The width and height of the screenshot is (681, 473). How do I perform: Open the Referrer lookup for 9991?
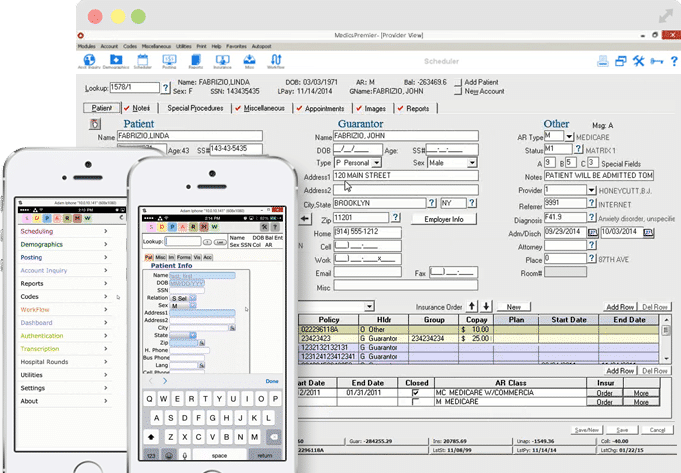[591, 203]
